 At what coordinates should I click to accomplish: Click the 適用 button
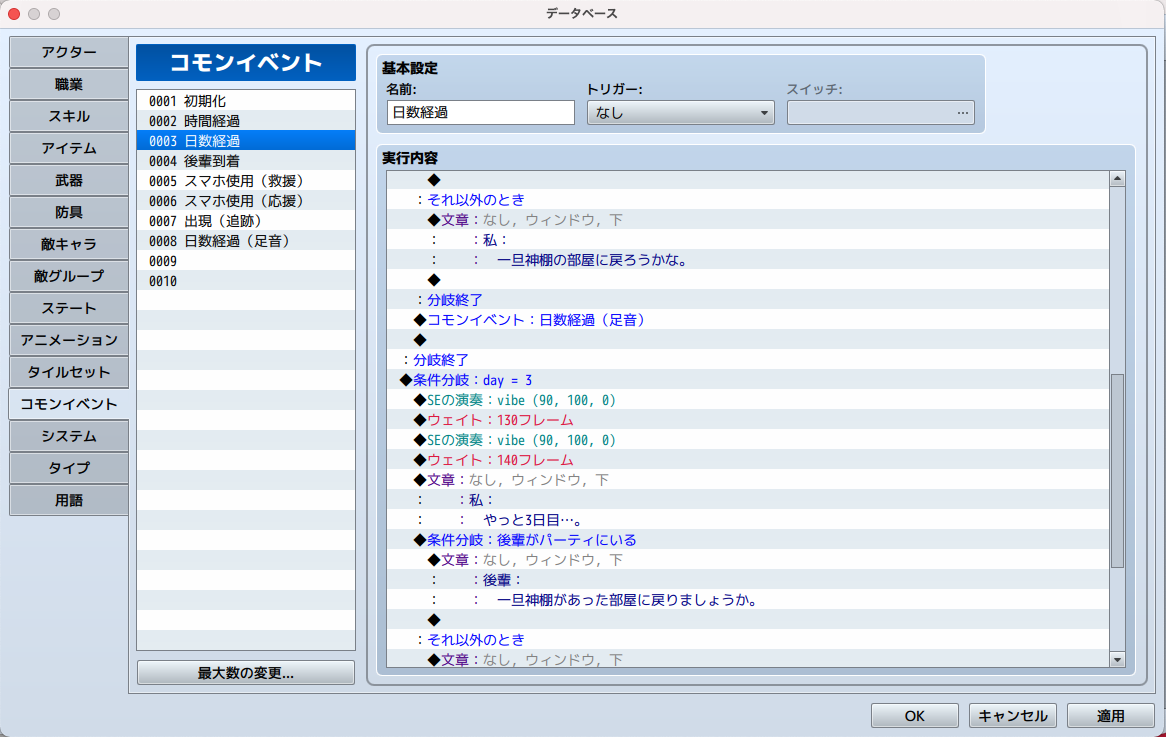coord(1110,716)
